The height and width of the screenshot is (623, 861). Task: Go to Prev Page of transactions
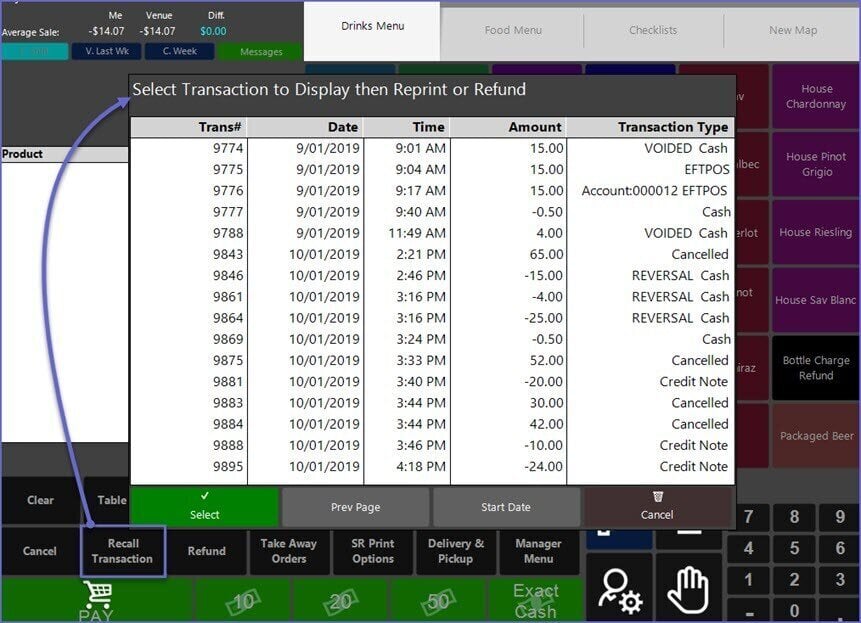[x=355, y=507]
